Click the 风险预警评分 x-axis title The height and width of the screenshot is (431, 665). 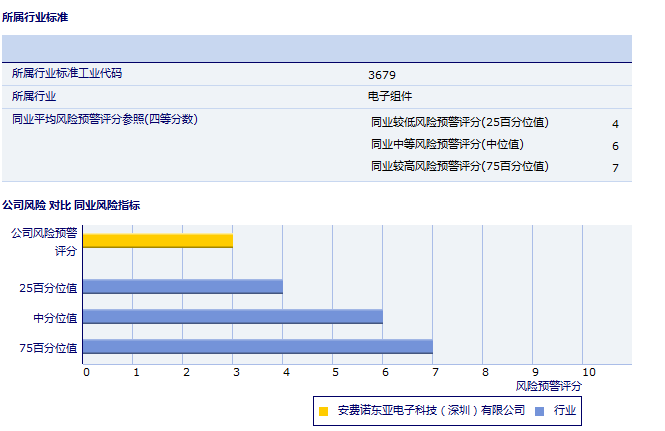[548, 385]
